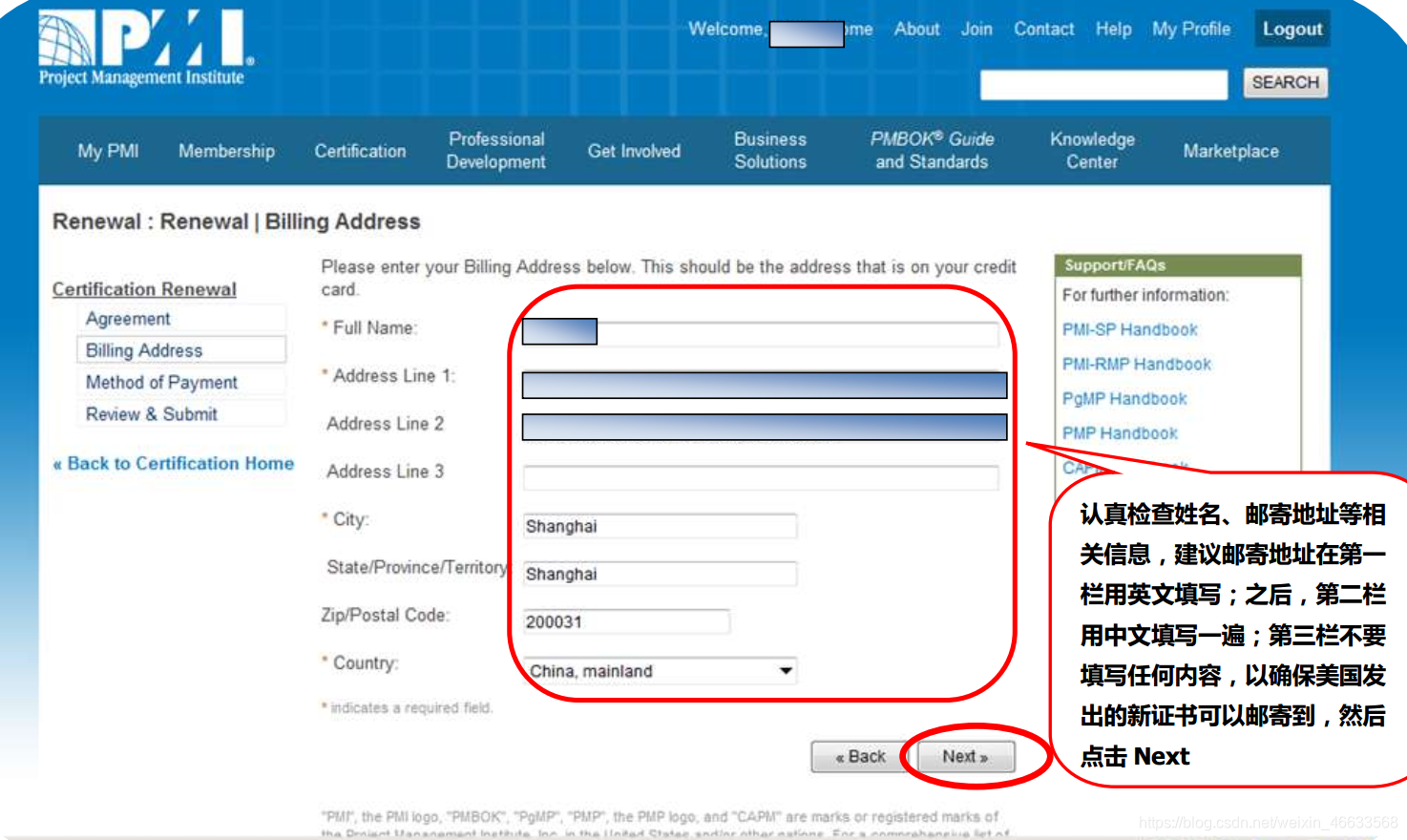
Task: Click the Next button
Action: tap(965, 757)
